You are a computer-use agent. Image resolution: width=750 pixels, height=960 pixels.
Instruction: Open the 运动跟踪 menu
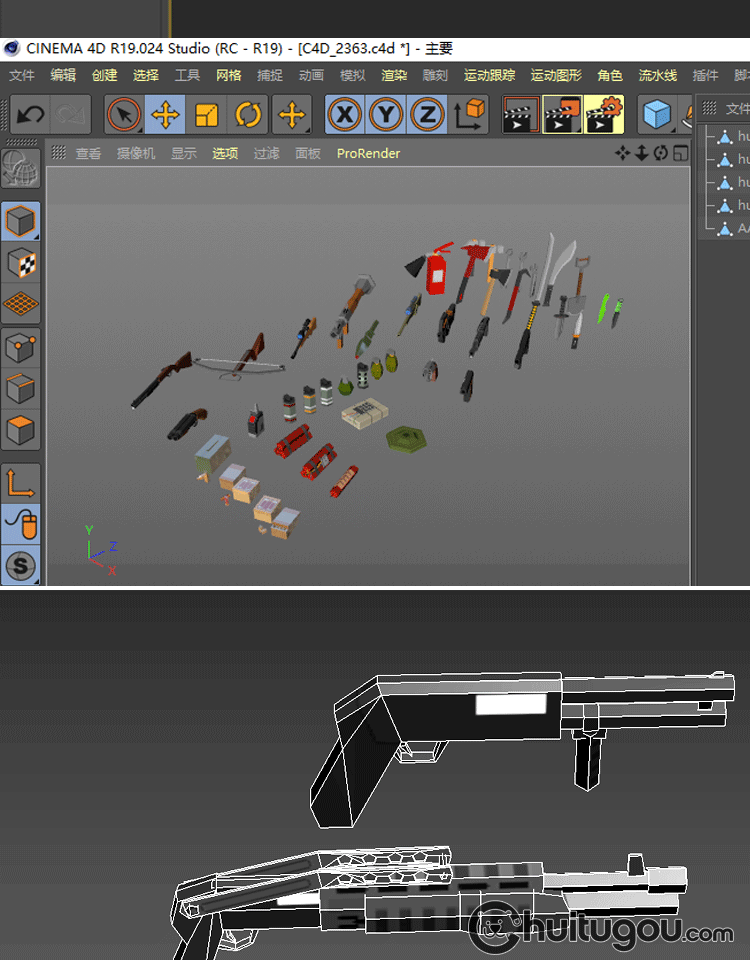(x=489, y=75)
